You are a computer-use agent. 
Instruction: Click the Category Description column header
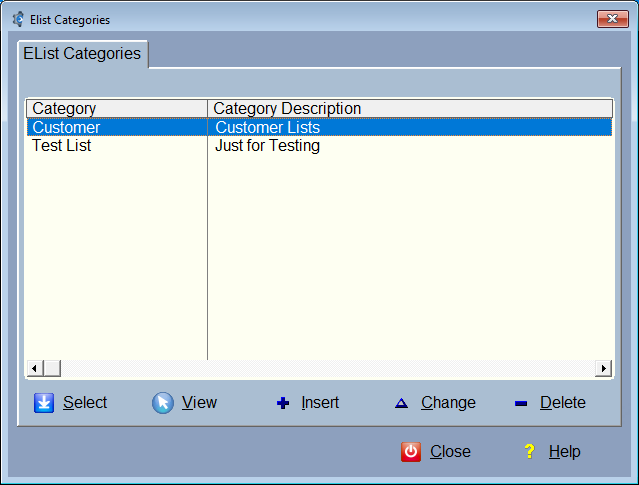click(410, 108)
